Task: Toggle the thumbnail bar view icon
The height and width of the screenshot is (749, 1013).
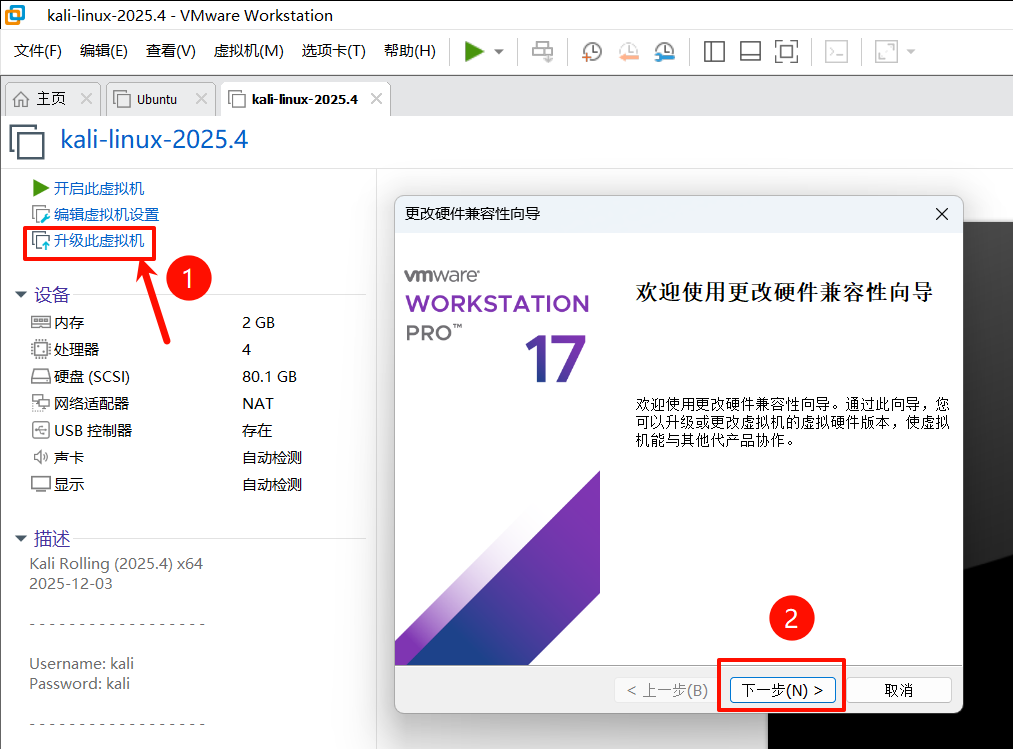Action: pyautogui.click(x=750, y=52)
